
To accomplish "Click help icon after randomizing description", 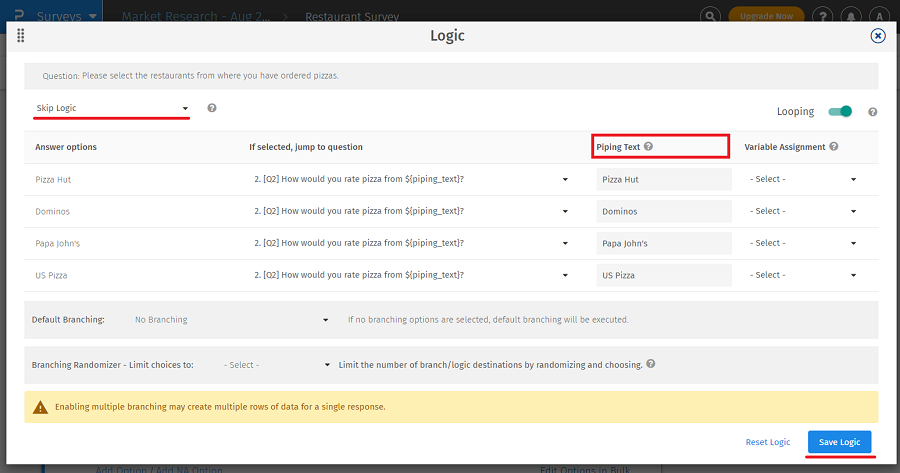I will [x=651, y=364].
